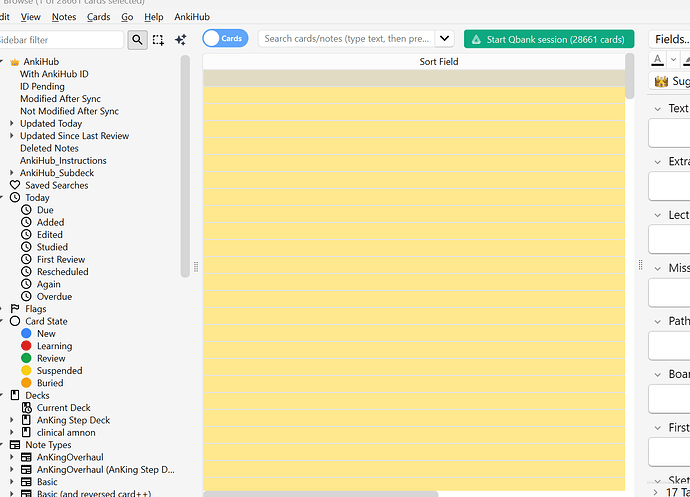Click the AnKingOverhaul note type icon
This screenshot has height=497, width=690.
coord(26,457)
